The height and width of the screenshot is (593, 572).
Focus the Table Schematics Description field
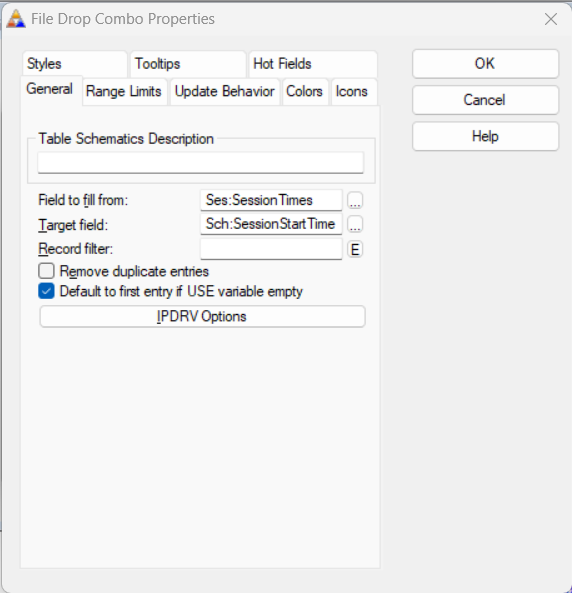pos(201,163)
